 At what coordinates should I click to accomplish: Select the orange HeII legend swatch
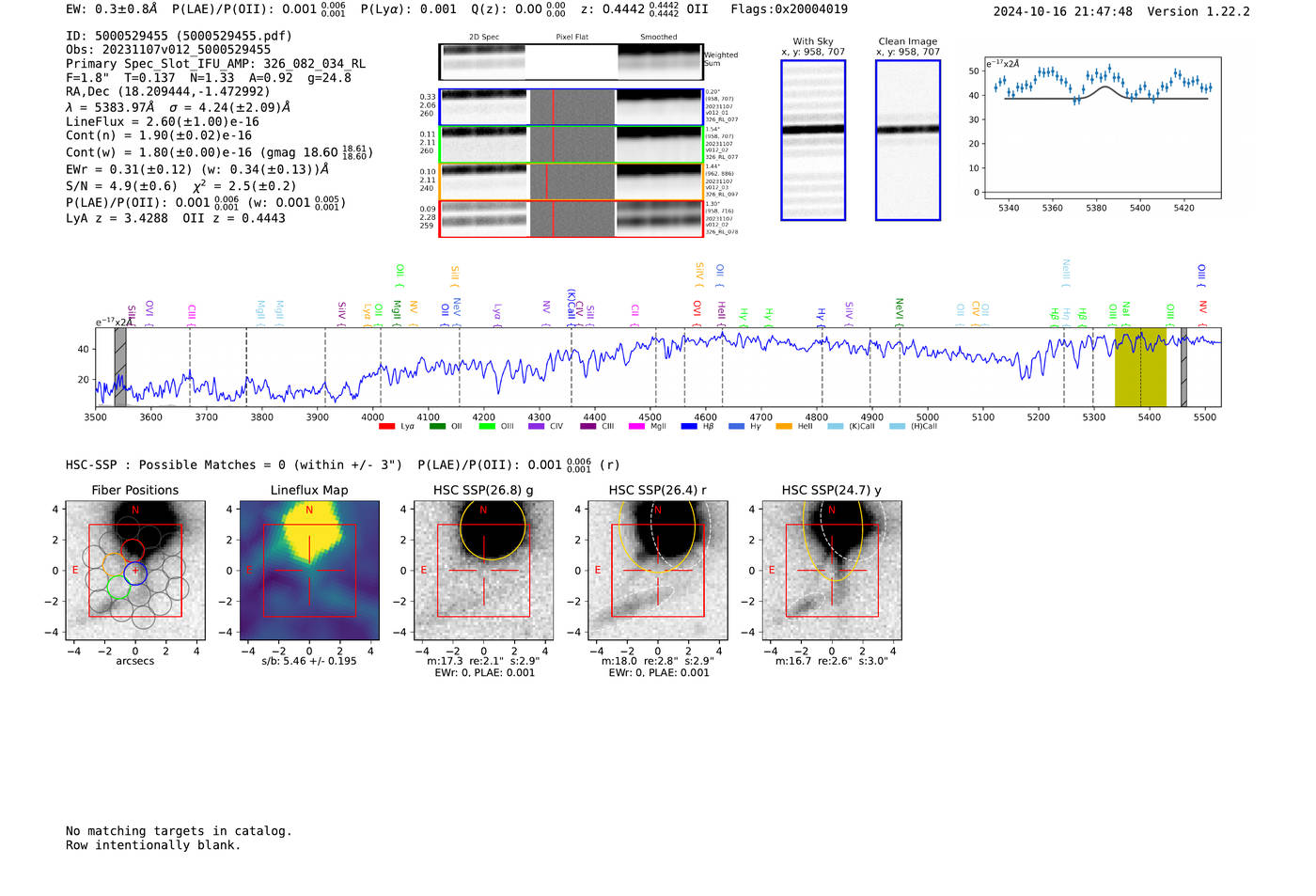tap(784, 427)
